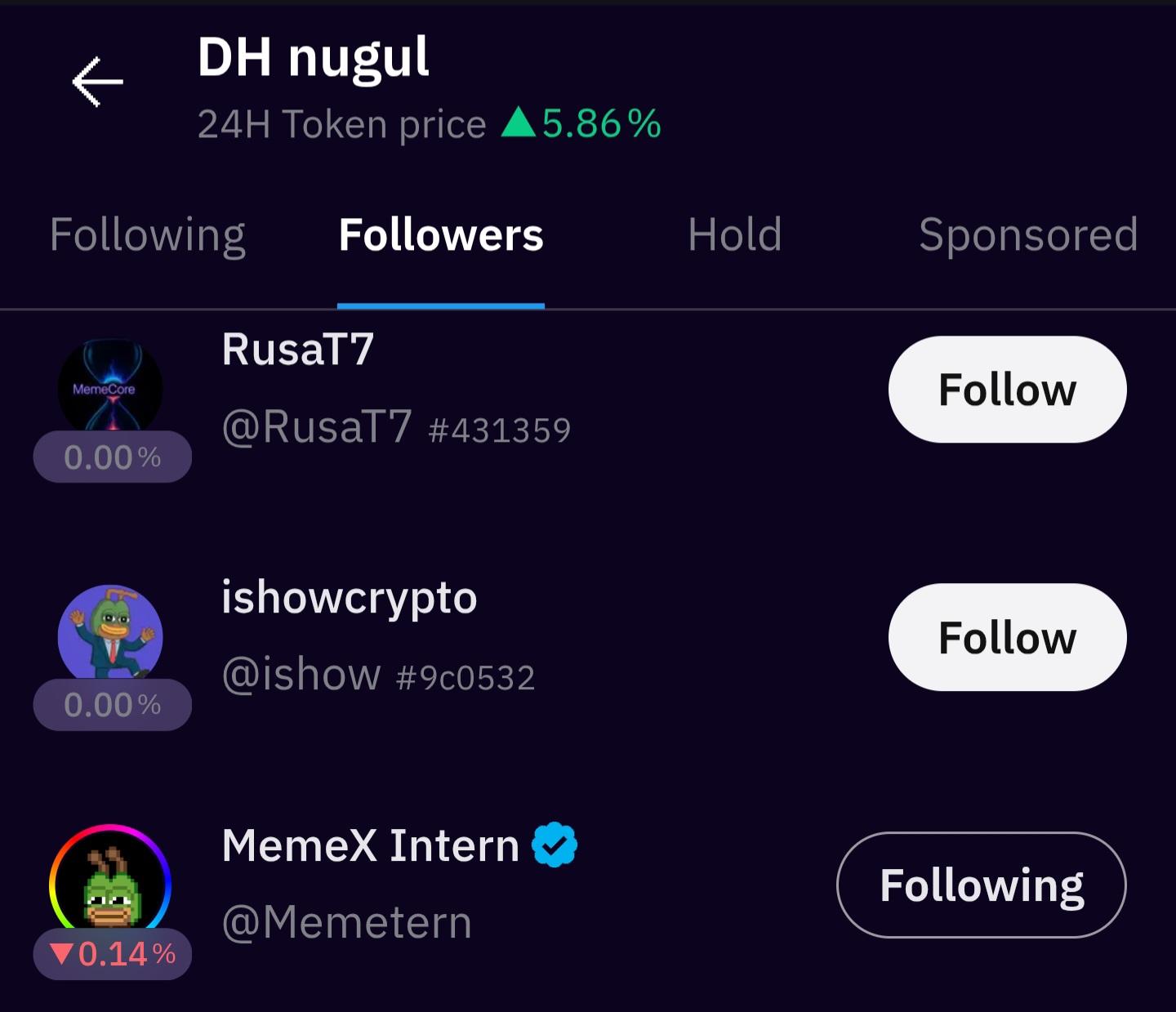Toggle Following button for MemeX Intern

pos(981,885)
